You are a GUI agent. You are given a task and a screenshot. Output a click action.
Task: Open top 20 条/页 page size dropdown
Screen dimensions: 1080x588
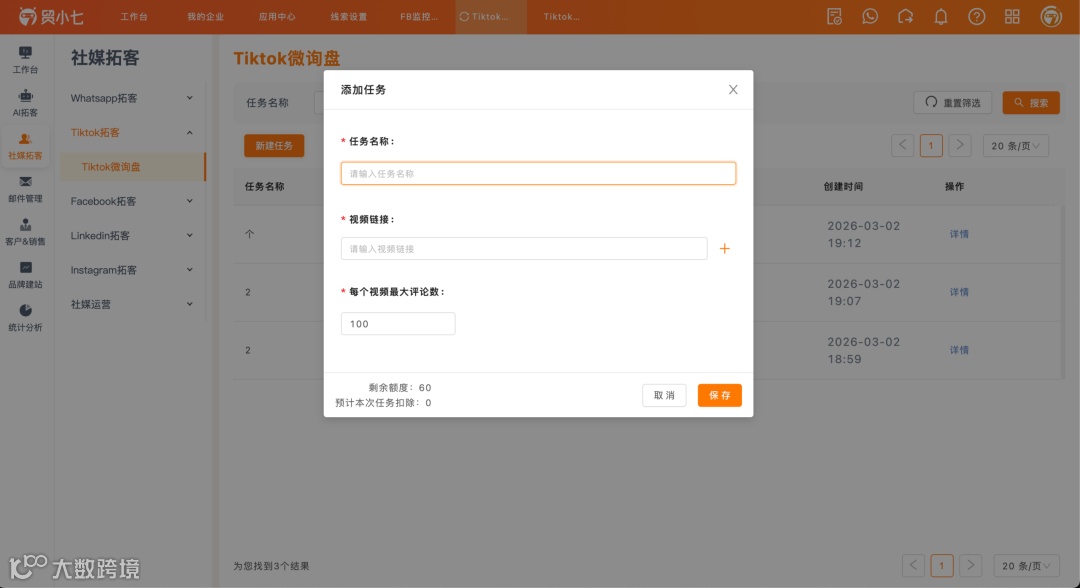(1015, 145)
